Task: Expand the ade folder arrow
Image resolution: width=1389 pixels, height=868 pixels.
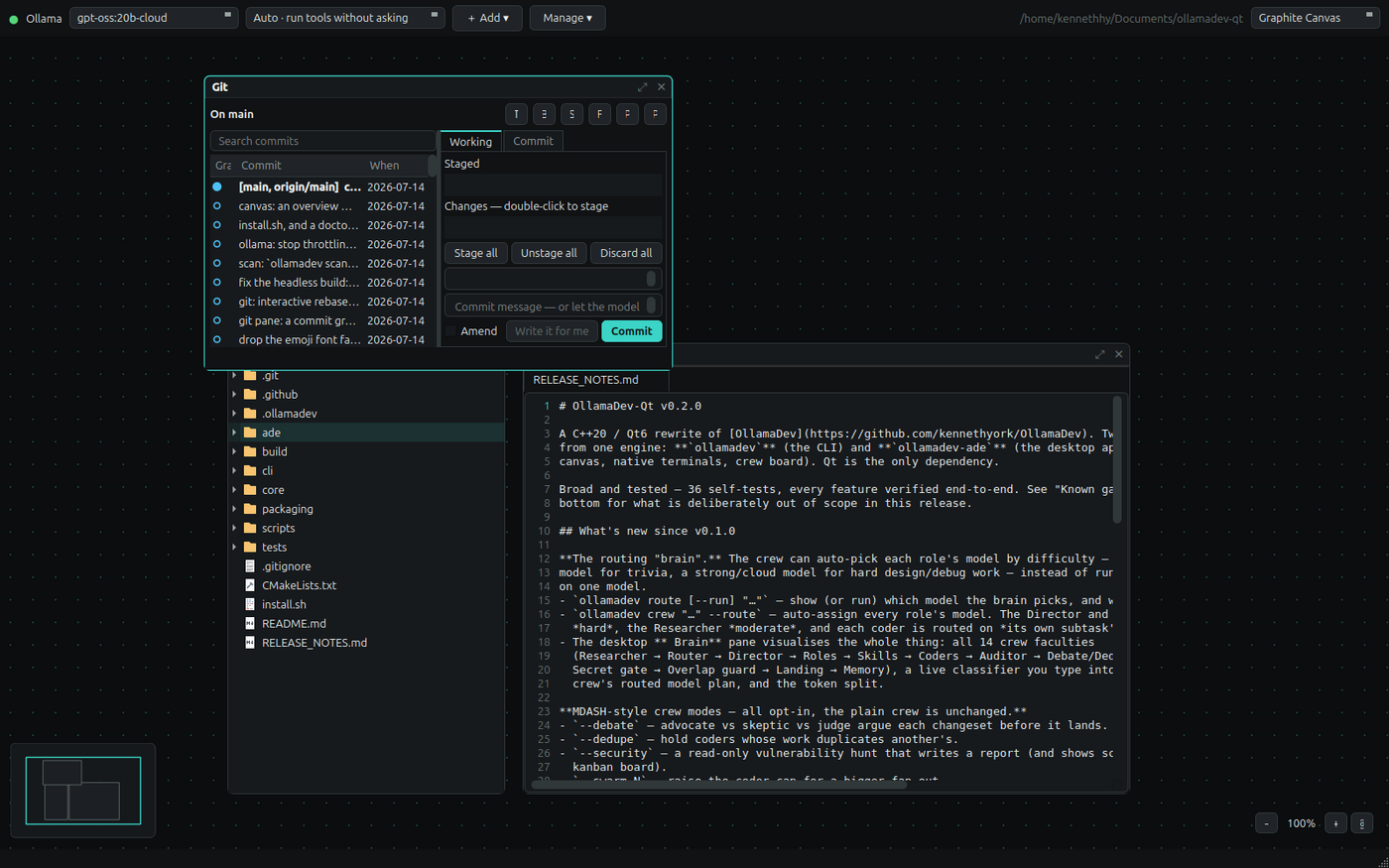Action: point(235,433)
